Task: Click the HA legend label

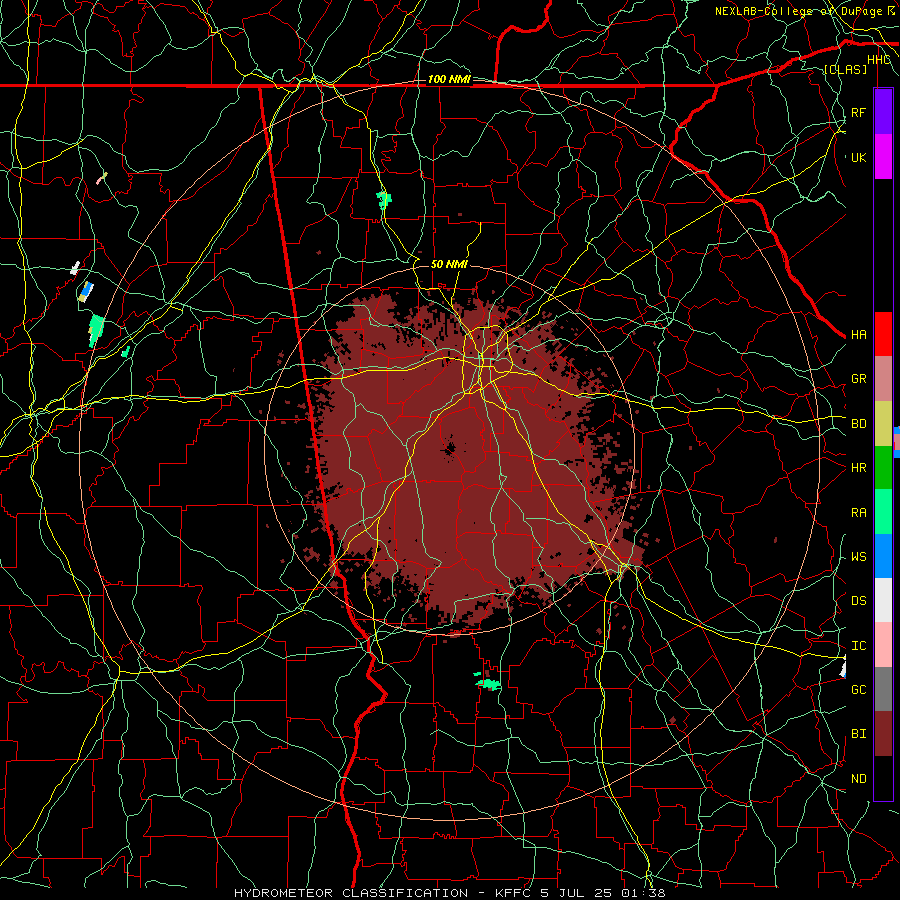Action: pos(858,335)
